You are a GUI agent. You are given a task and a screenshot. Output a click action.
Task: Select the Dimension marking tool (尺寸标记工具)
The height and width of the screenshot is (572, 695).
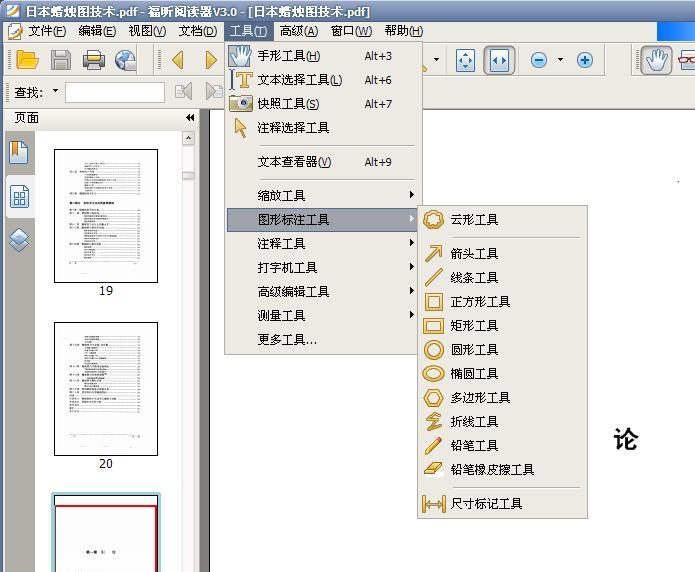[x=485, y=504]
